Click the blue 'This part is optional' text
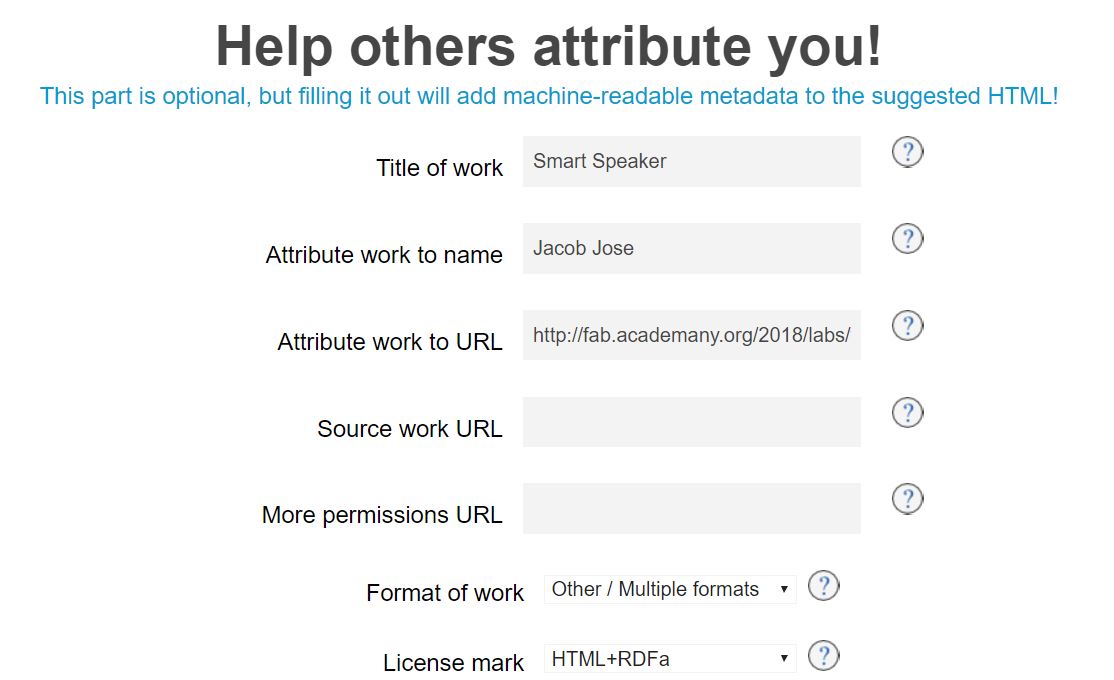This screenshot has height=680, width=1114. [x=549, y=97]
